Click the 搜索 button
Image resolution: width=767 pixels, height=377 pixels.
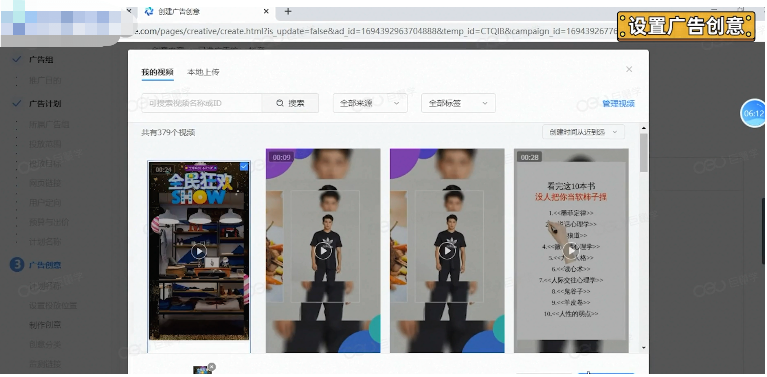(291, 103)
